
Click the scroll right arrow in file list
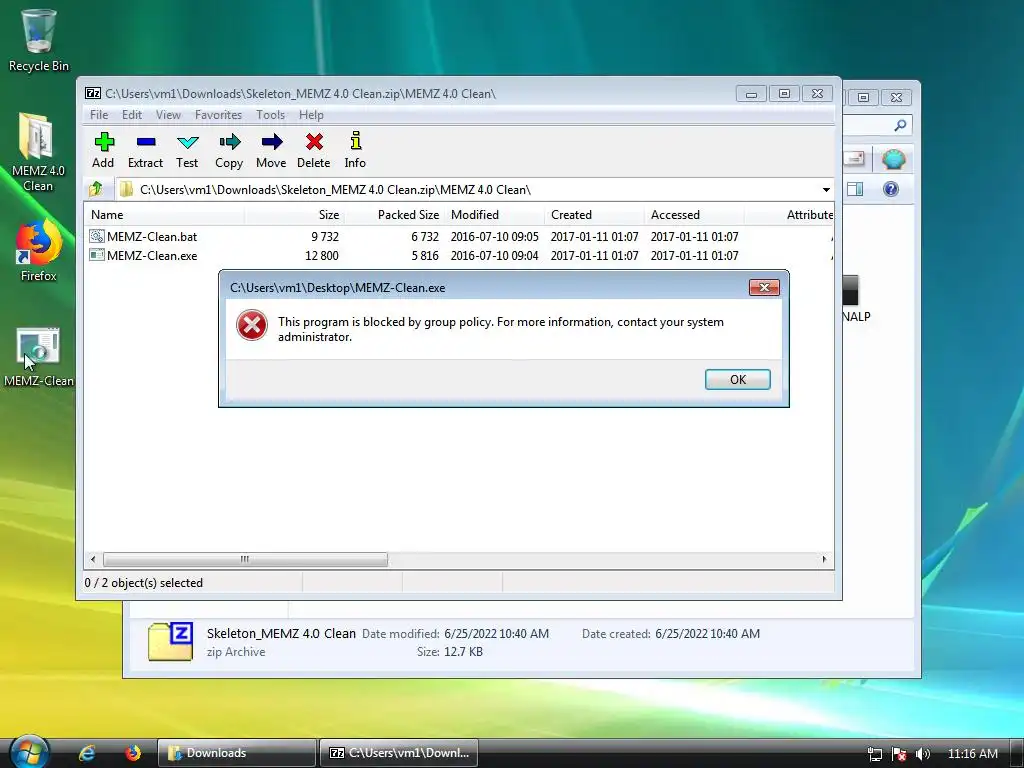pyautogui.click(x=824, y=559)
